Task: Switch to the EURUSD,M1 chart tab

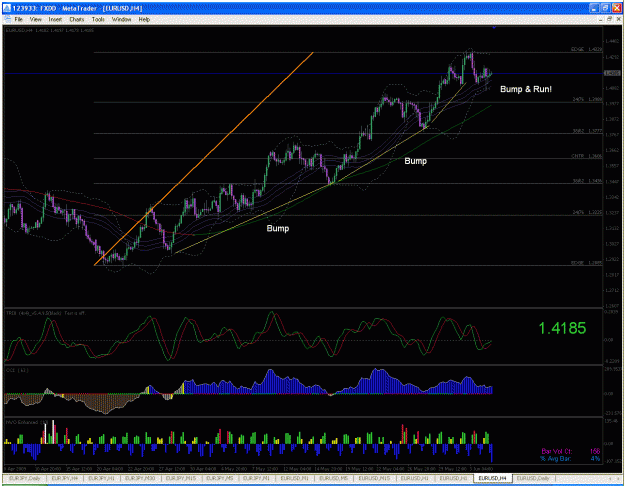Action: click(295, 478)
